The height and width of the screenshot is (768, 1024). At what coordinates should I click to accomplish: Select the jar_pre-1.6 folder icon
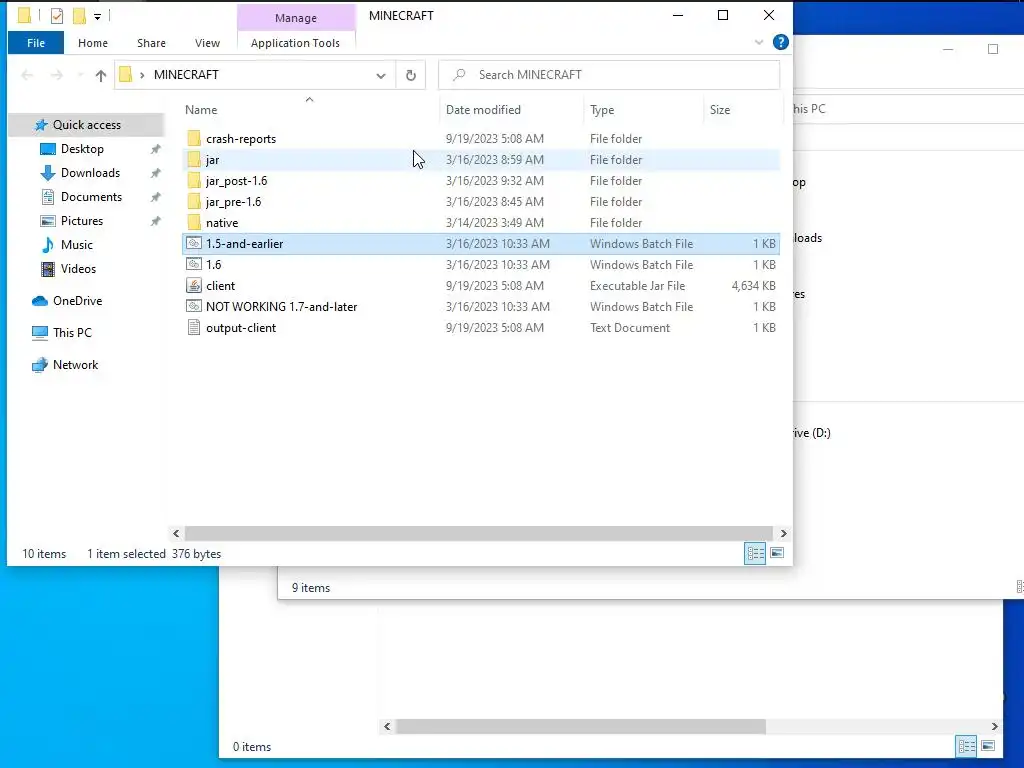[194, 201]
